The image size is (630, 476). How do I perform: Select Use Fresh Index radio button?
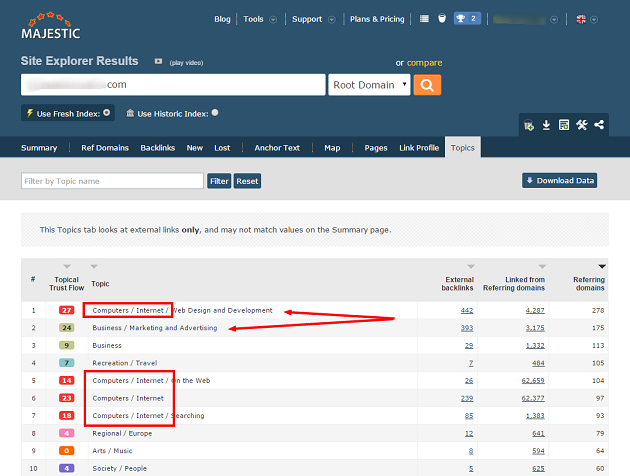107,113
